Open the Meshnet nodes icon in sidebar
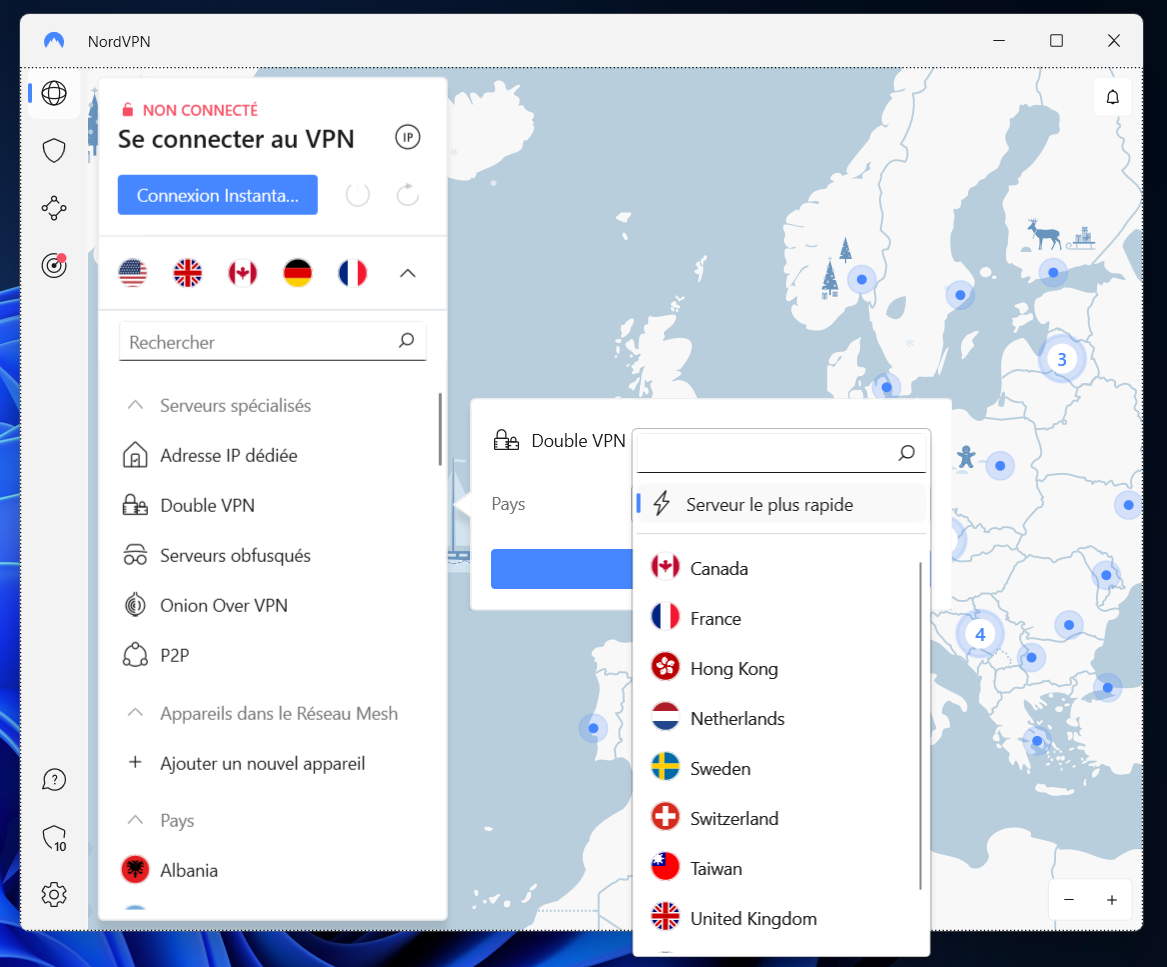The image size is (1167, 967). pos(54,208)
